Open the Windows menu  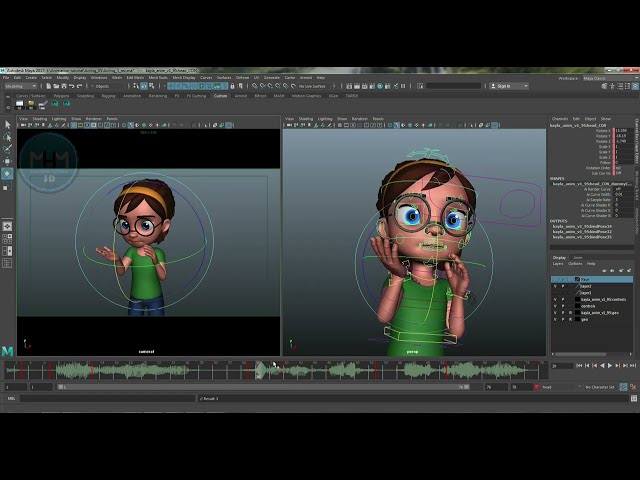point(99,78)
